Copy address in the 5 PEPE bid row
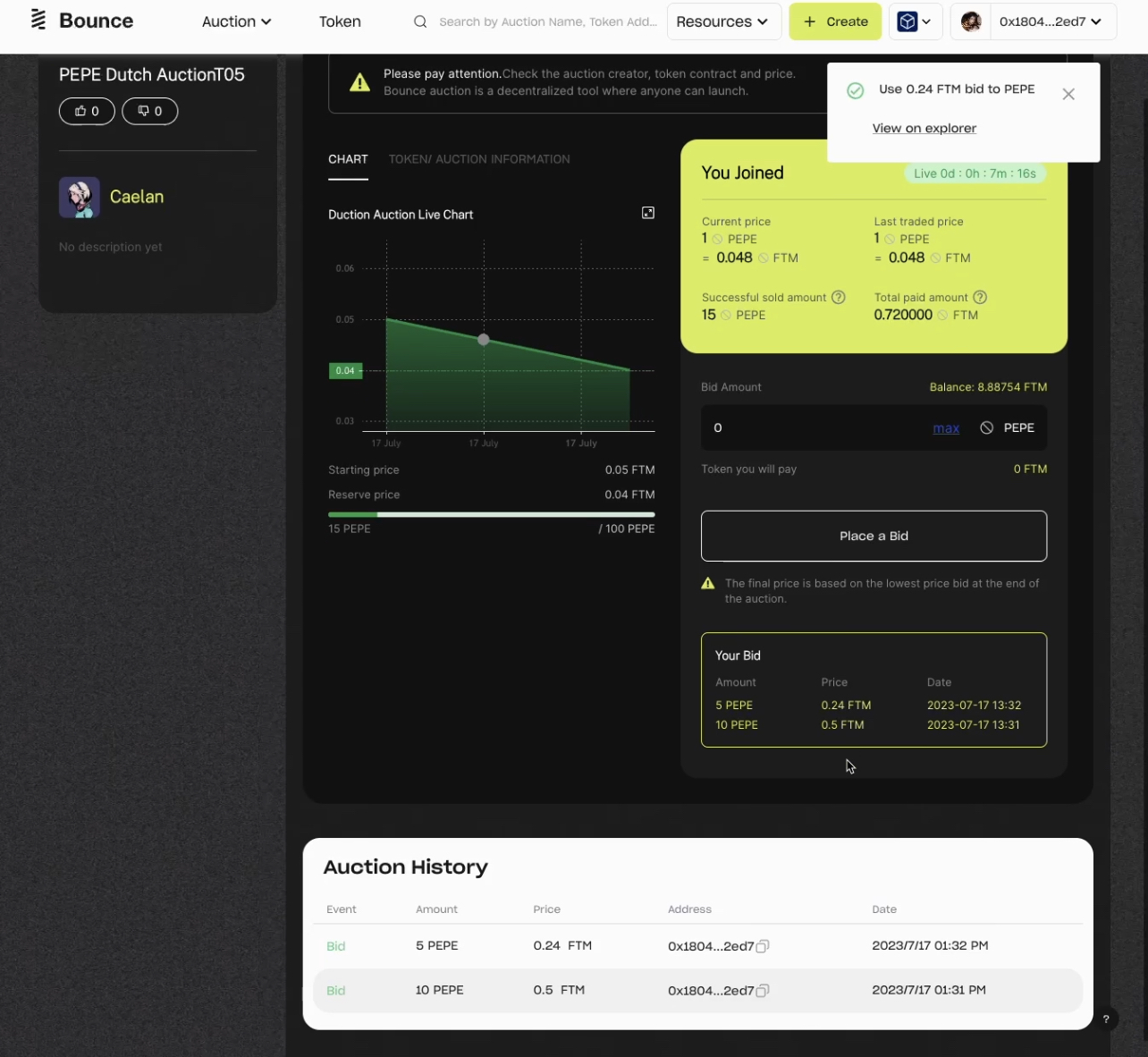Screen dimensions: 1148x1057 (763, 946)
